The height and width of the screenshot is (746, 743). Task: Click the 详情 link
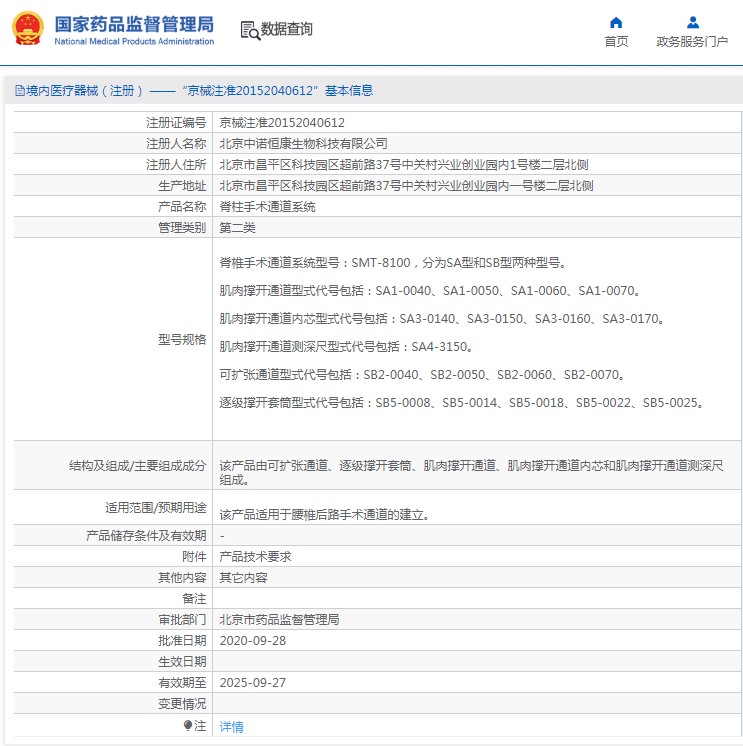[231, 726]
